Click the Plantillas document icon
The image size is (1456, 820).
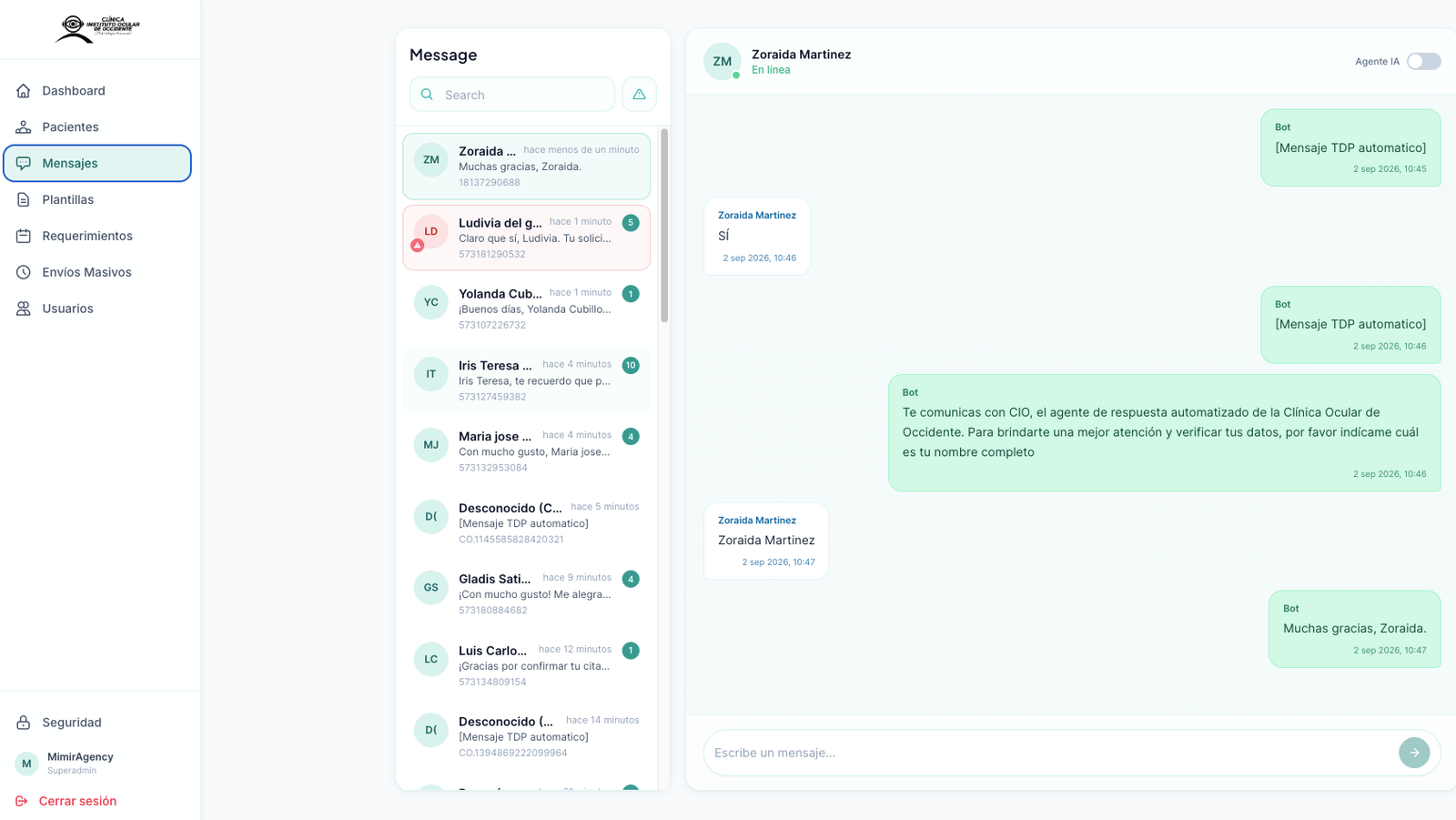pyautogui.click(x=24, y=200)
